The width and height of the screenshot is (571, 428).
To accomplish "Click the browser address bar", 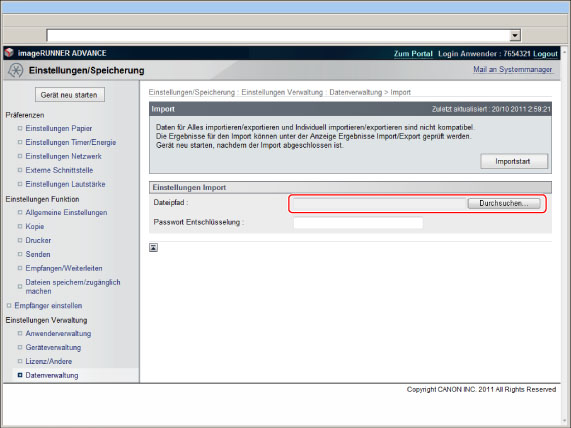I will (x=279, y=35).
